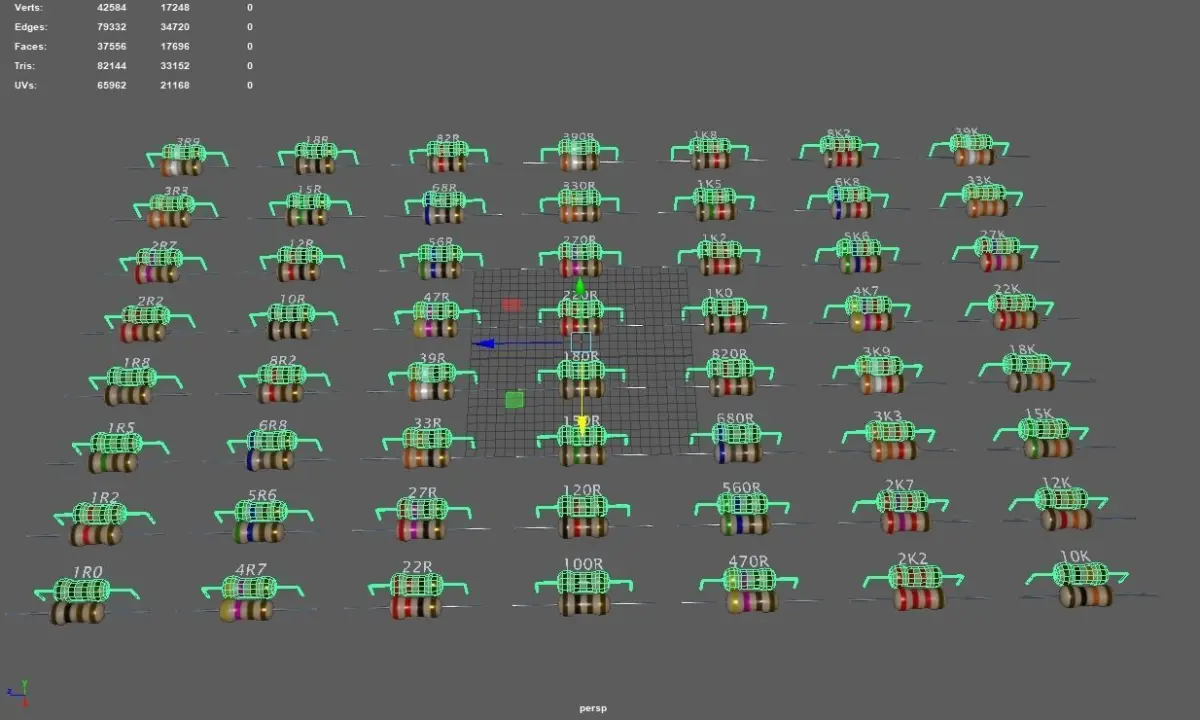Pick the 3R9 resistor object
The image size is (1200, 720).
pos(186,161)
